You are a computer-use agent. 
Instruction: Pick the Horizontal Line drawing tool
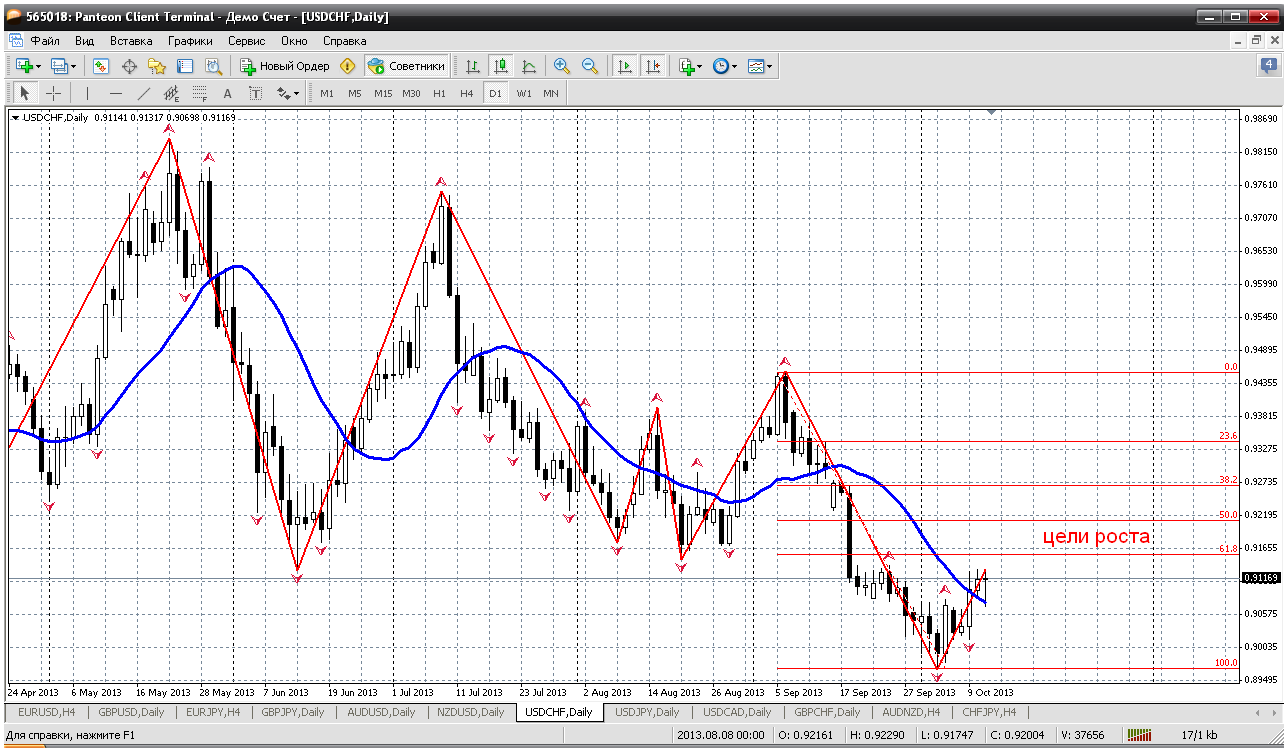point(116,93)
